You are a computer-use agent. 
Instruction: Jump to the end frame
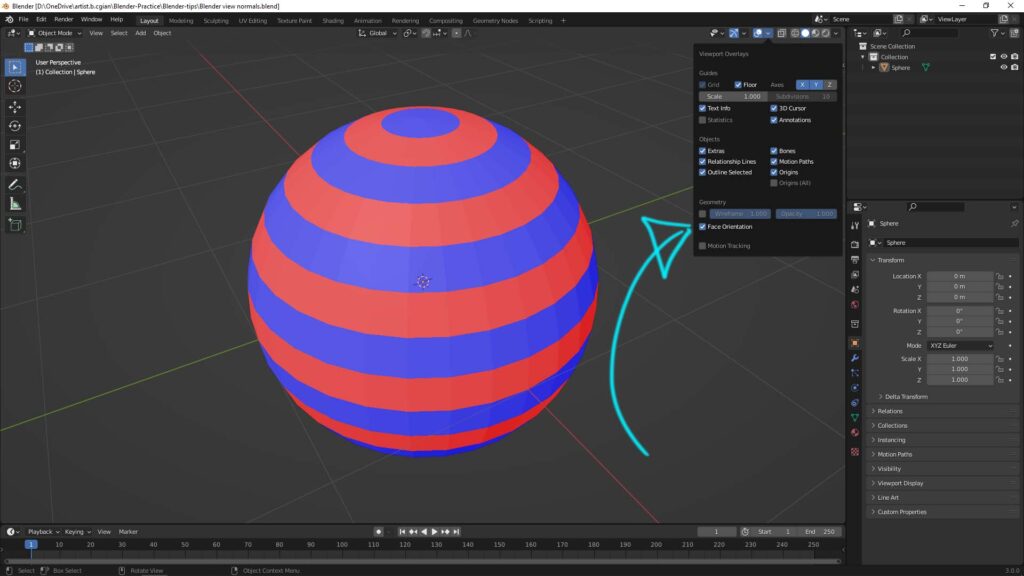(x=456, y=532)
